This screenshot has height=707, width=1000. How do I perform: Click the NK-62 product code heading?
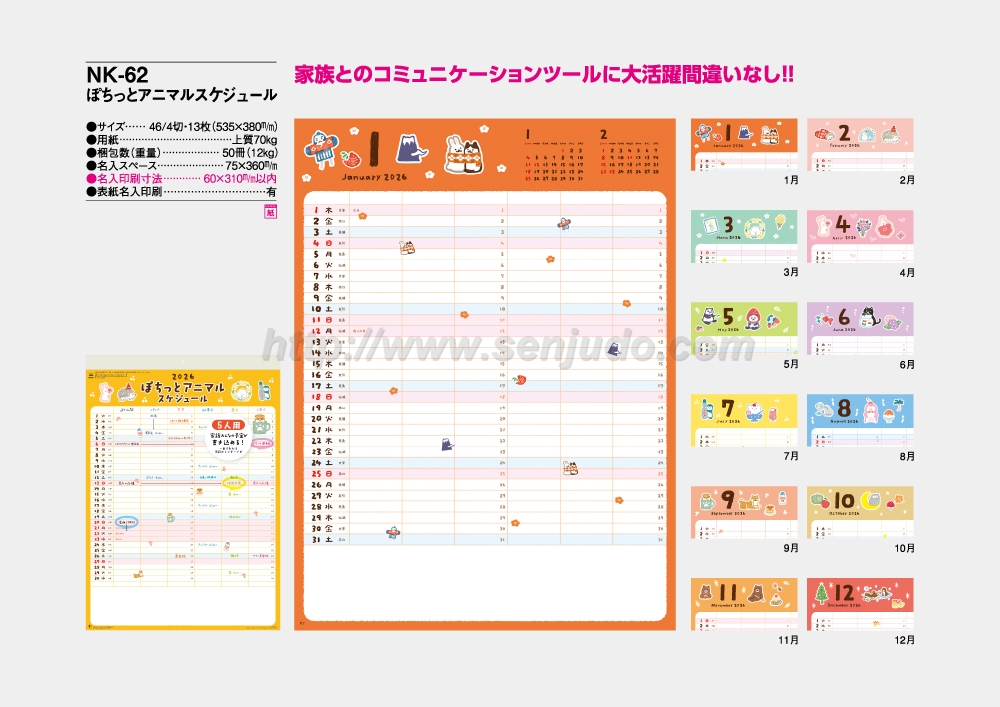click(x=118, y=75)
